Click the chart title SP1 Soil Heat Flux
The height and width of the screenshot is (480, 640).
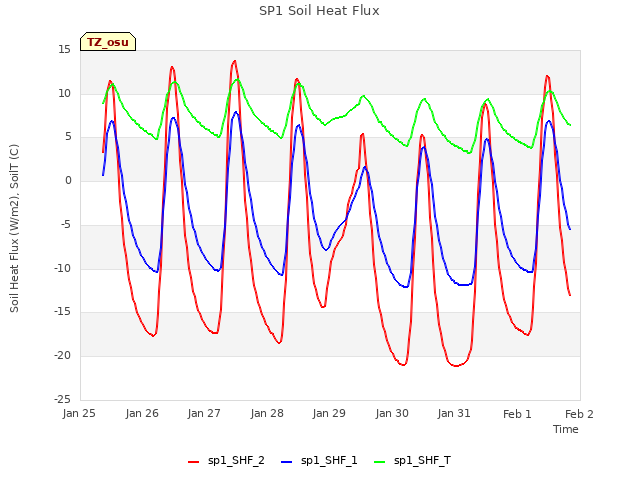click(x=319, y=11)
